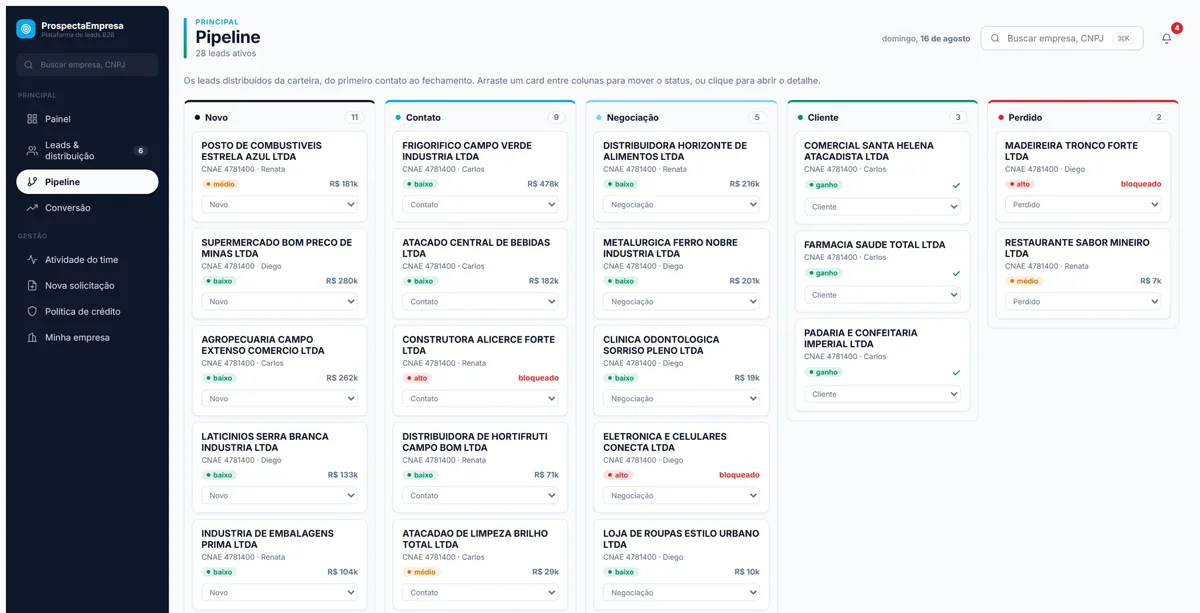Open Leads & distribuição menu item
This screenshot has height=613, width=1200.
pyautogui.click(x=87, y=151)
